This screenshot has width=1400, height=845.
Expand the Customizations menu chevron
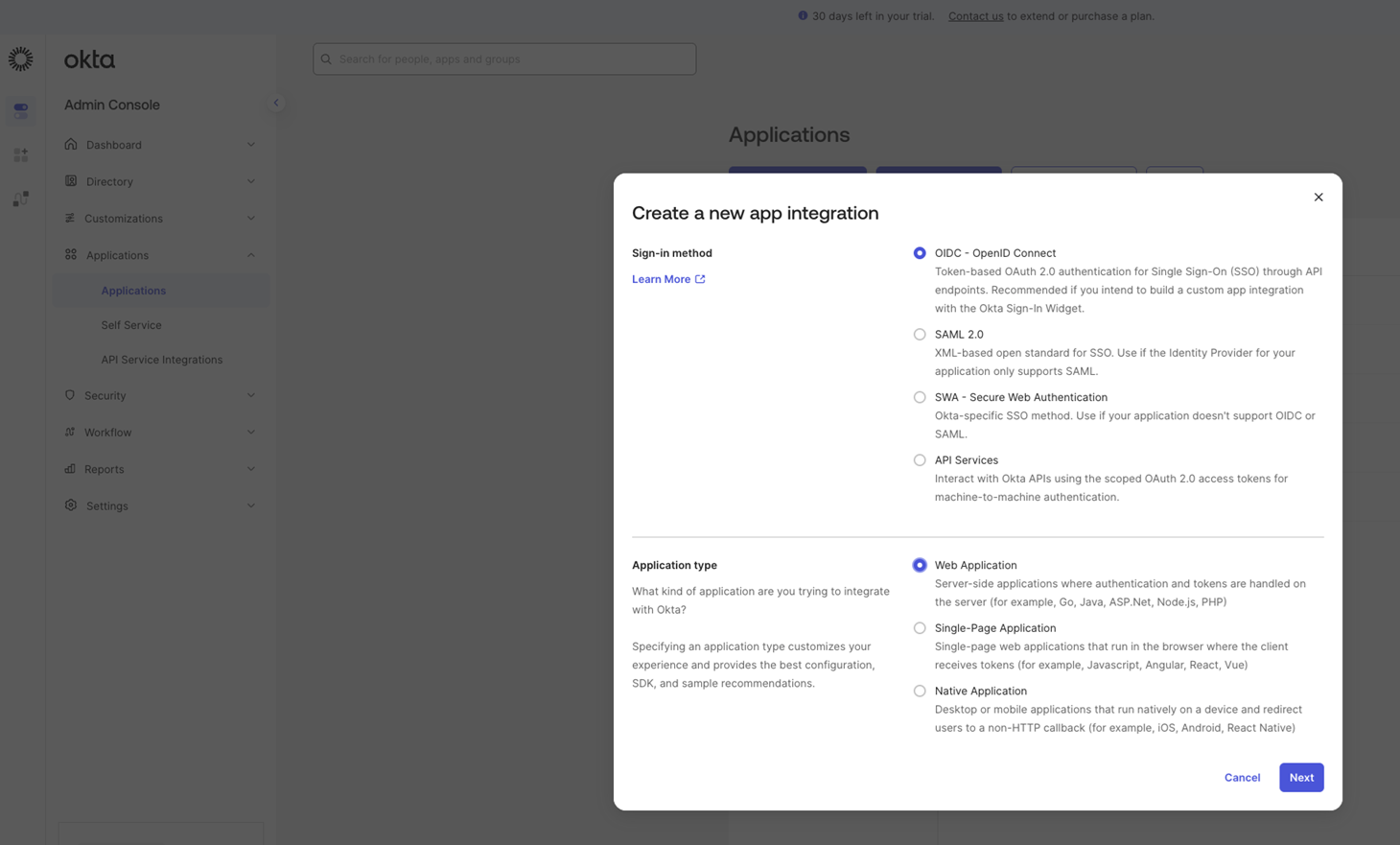(251, 219)
